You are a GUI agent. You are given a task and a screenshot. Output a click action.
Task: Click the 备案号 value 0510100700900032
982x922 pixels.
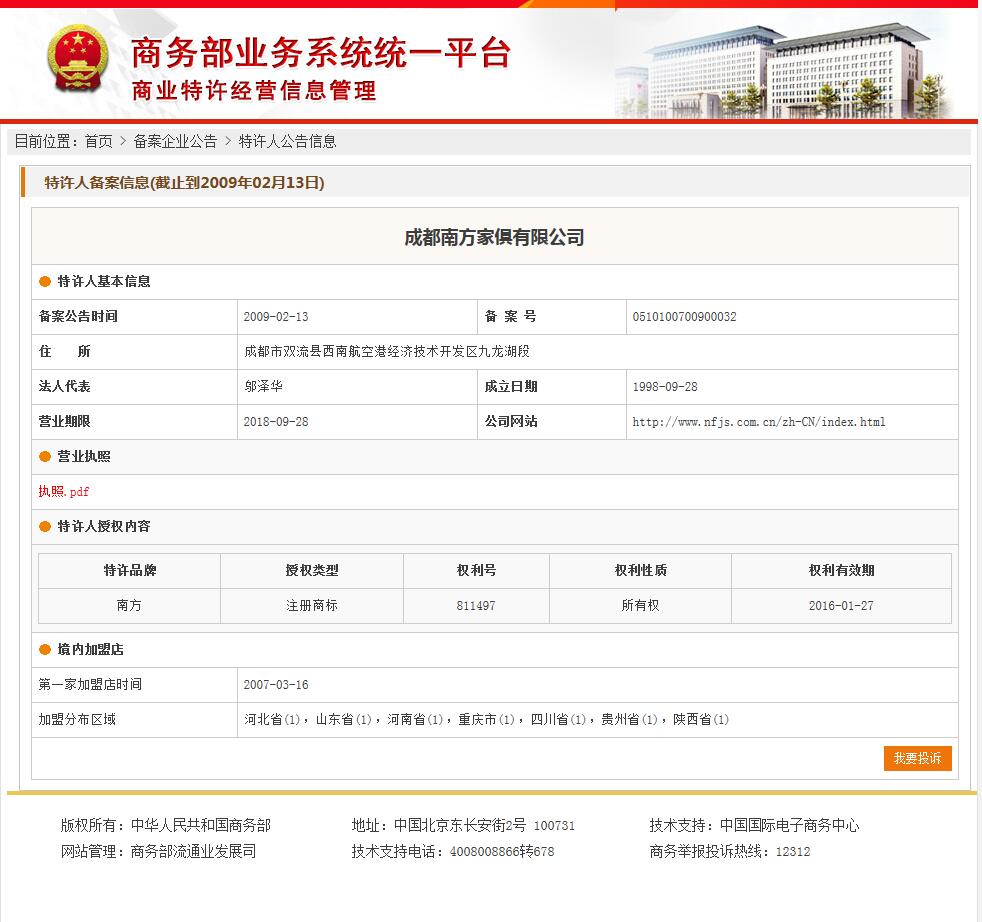pyautogui.click(x=684, y=317)
